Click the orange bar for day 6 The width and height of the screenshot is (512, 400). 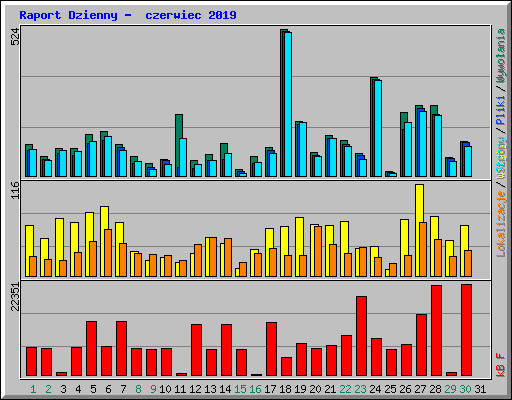pyautogui.click(x=108, y=253)
